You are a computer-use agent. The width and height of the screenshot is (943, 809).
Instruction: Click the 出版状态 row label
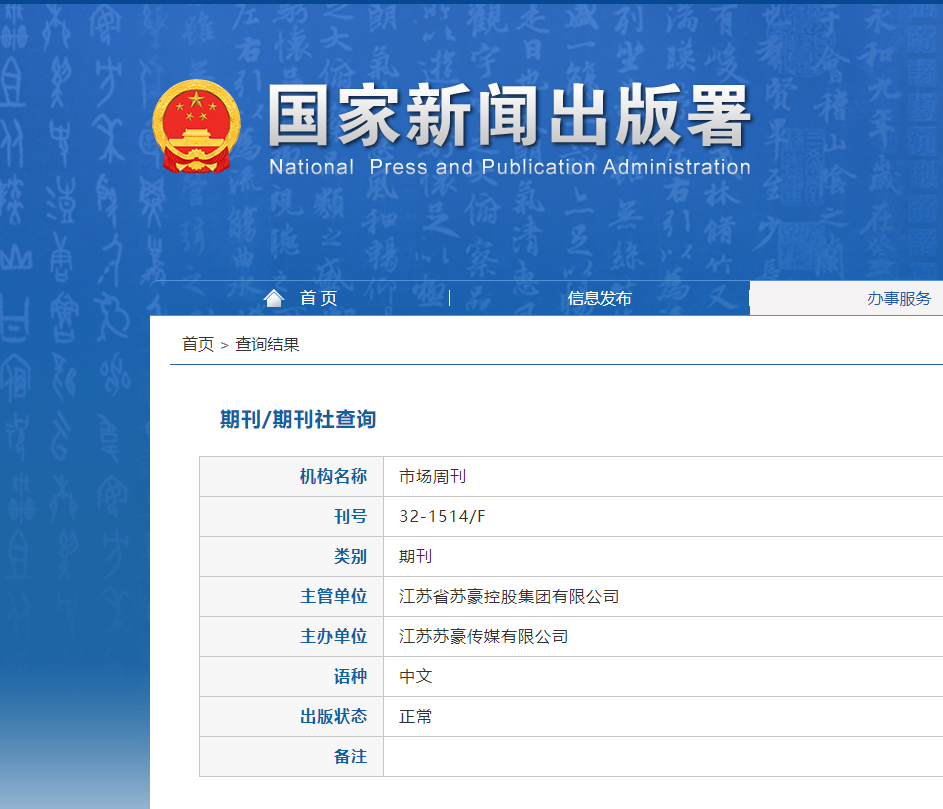point(333,717)
